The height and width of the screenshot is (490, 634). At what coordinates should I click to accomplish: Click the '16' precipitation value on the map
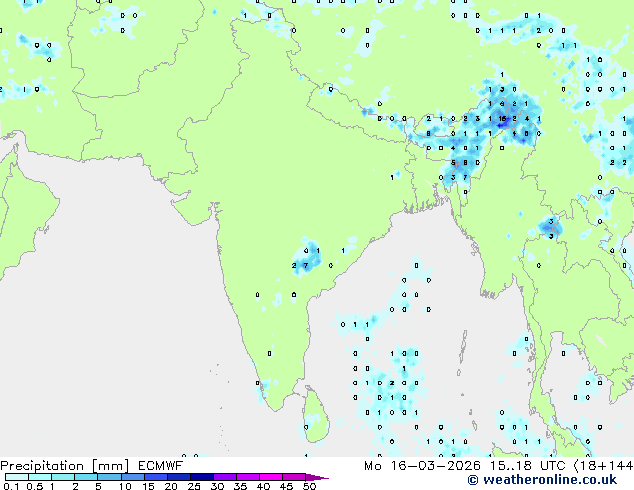[x=502, y=118]
